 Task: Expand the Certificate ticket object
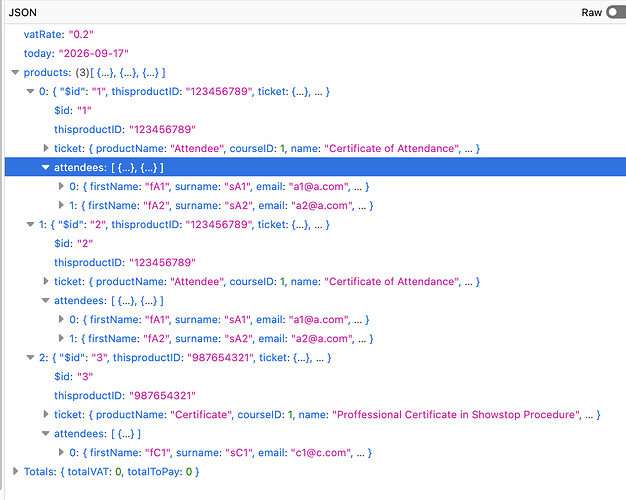click(46, 414)
